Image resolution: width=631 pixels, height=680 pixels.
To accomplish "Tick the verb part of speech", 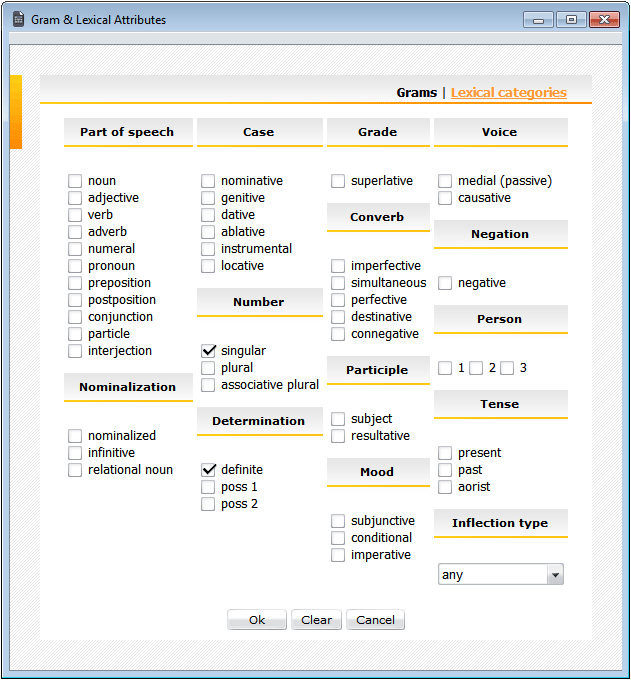I will 75,215.
